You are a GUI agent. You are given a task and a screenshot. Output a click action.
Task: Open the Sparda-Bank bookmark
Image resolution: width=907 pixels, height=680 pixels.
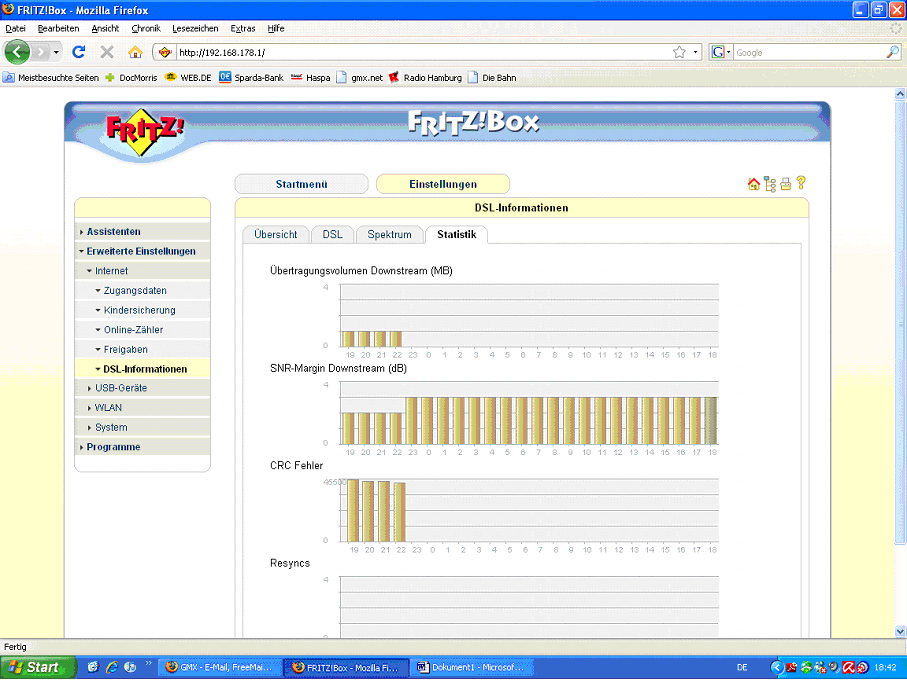250,77
